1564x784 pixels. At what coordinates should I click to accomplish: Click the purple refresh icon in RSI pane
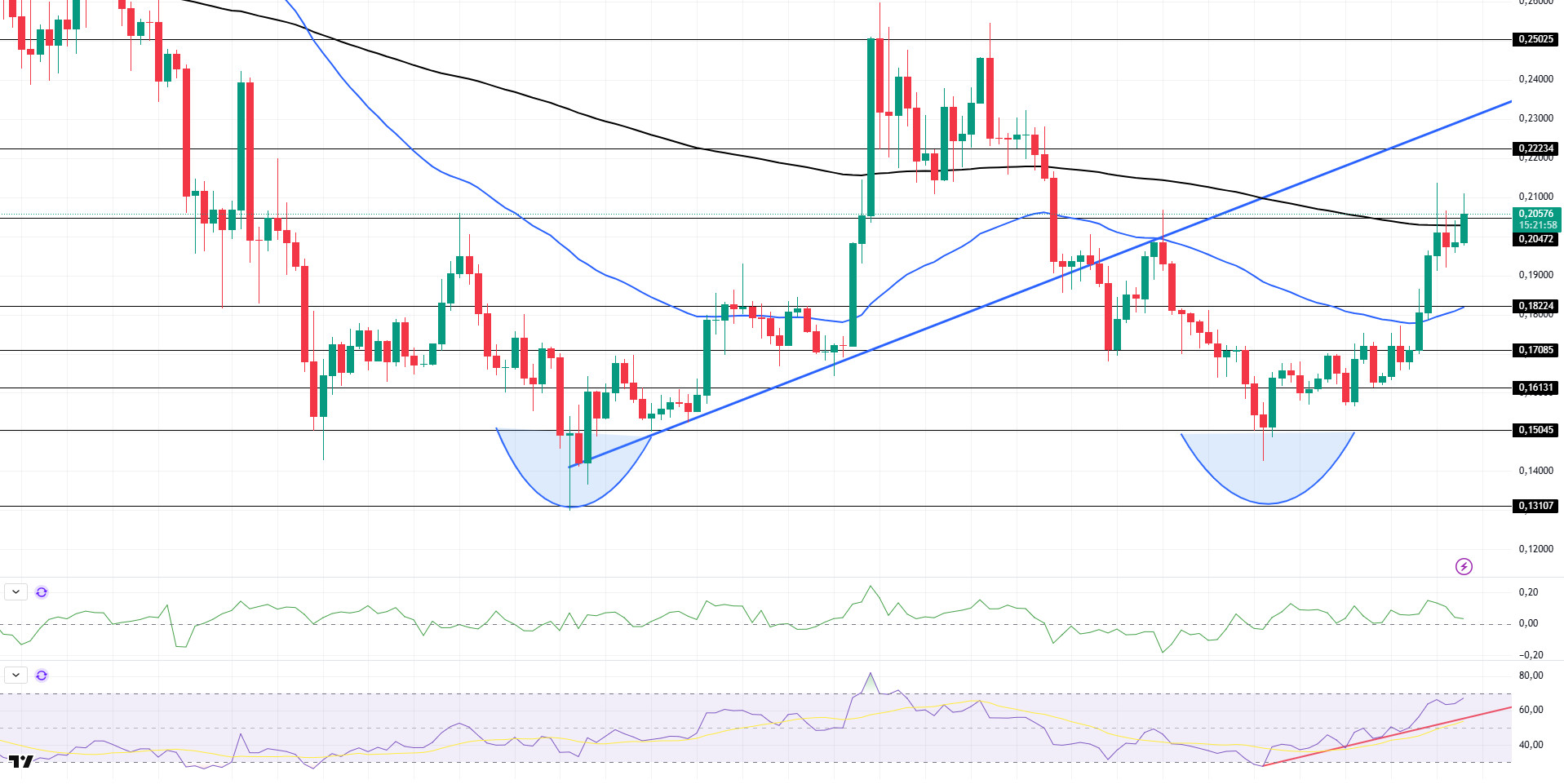(x=42, y=675)
